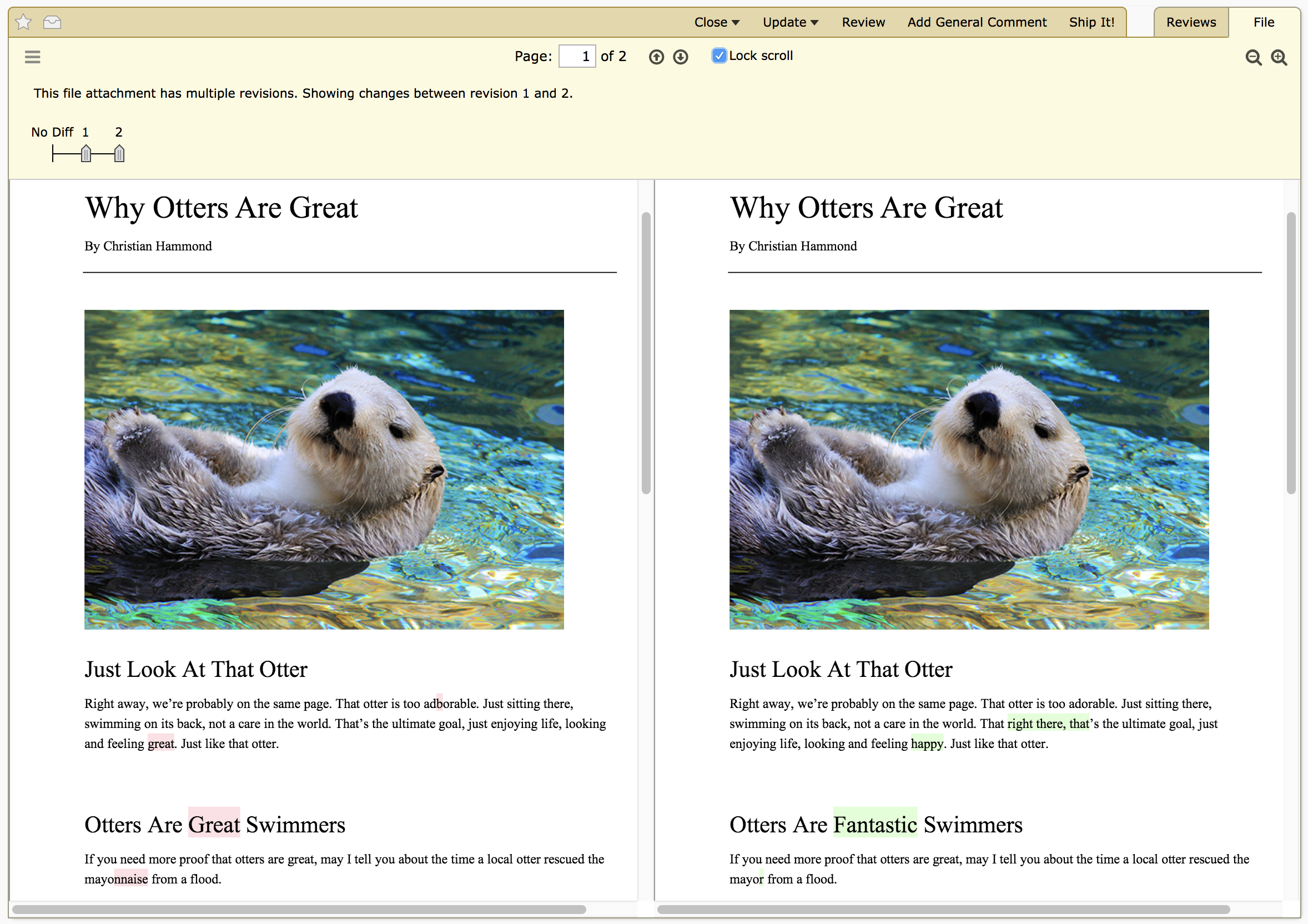Click the right pane vertical scrollbar
The image size is (1308, 924).
1290,353
